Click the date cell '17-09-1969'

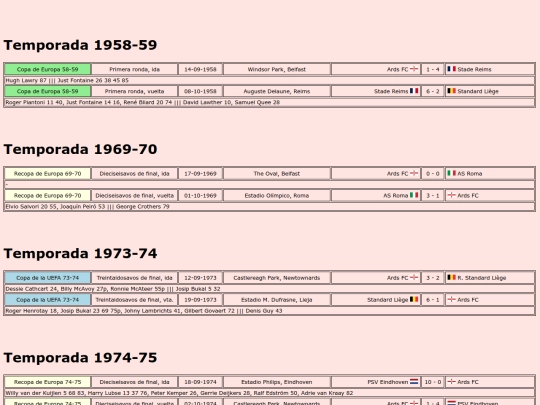[x=200, y=174]
